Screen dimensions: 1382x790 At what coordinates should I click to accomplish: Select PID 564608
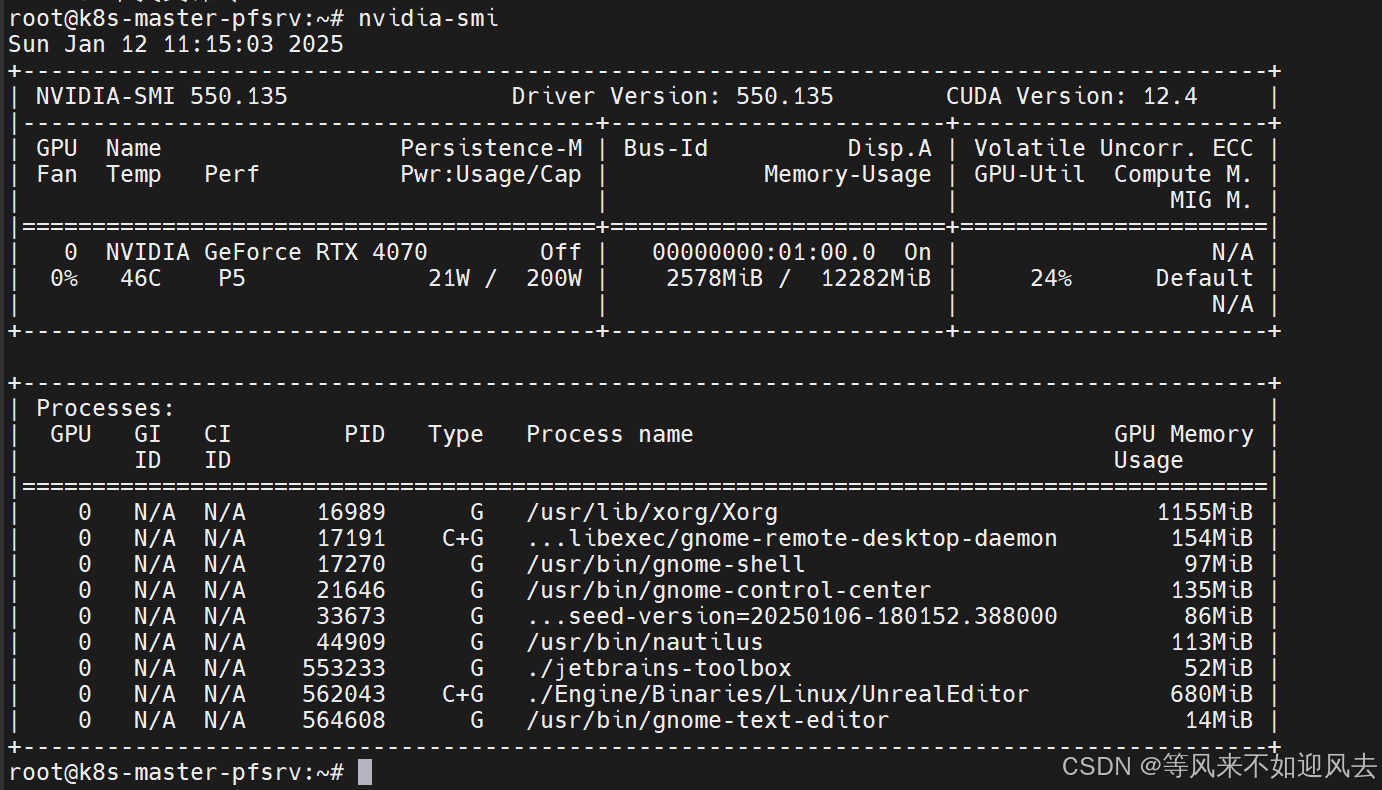pyautogui.click(x=344, y=720)
